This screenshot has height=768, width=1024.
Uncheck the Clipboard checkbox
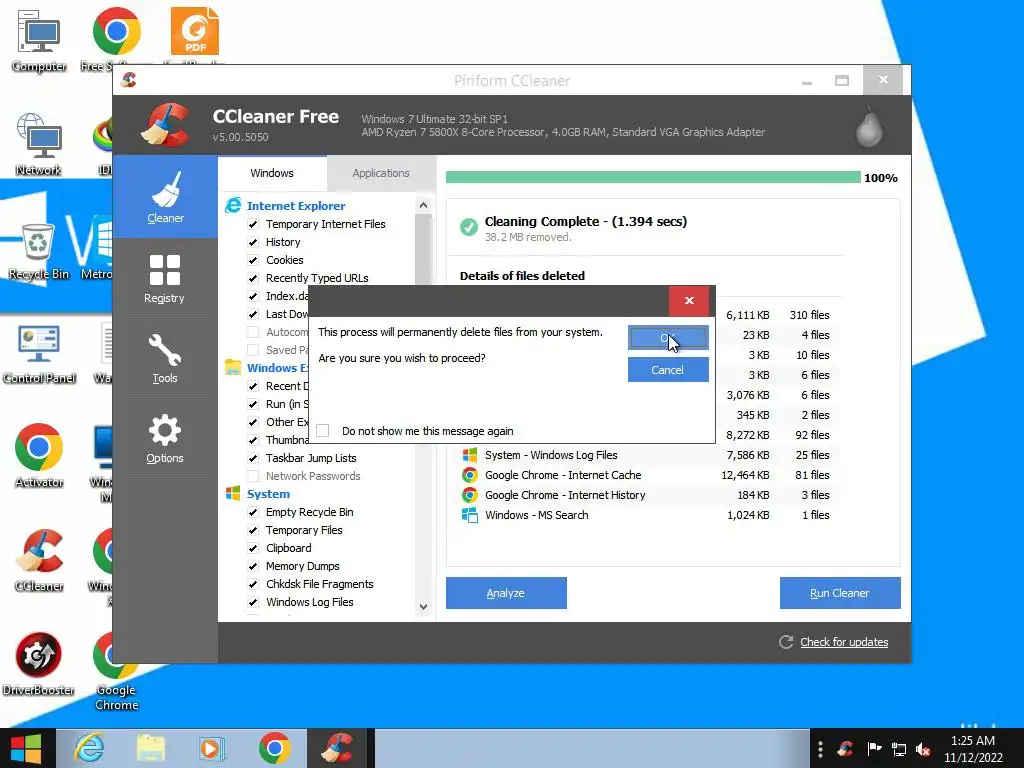click(x=253, y=548)
